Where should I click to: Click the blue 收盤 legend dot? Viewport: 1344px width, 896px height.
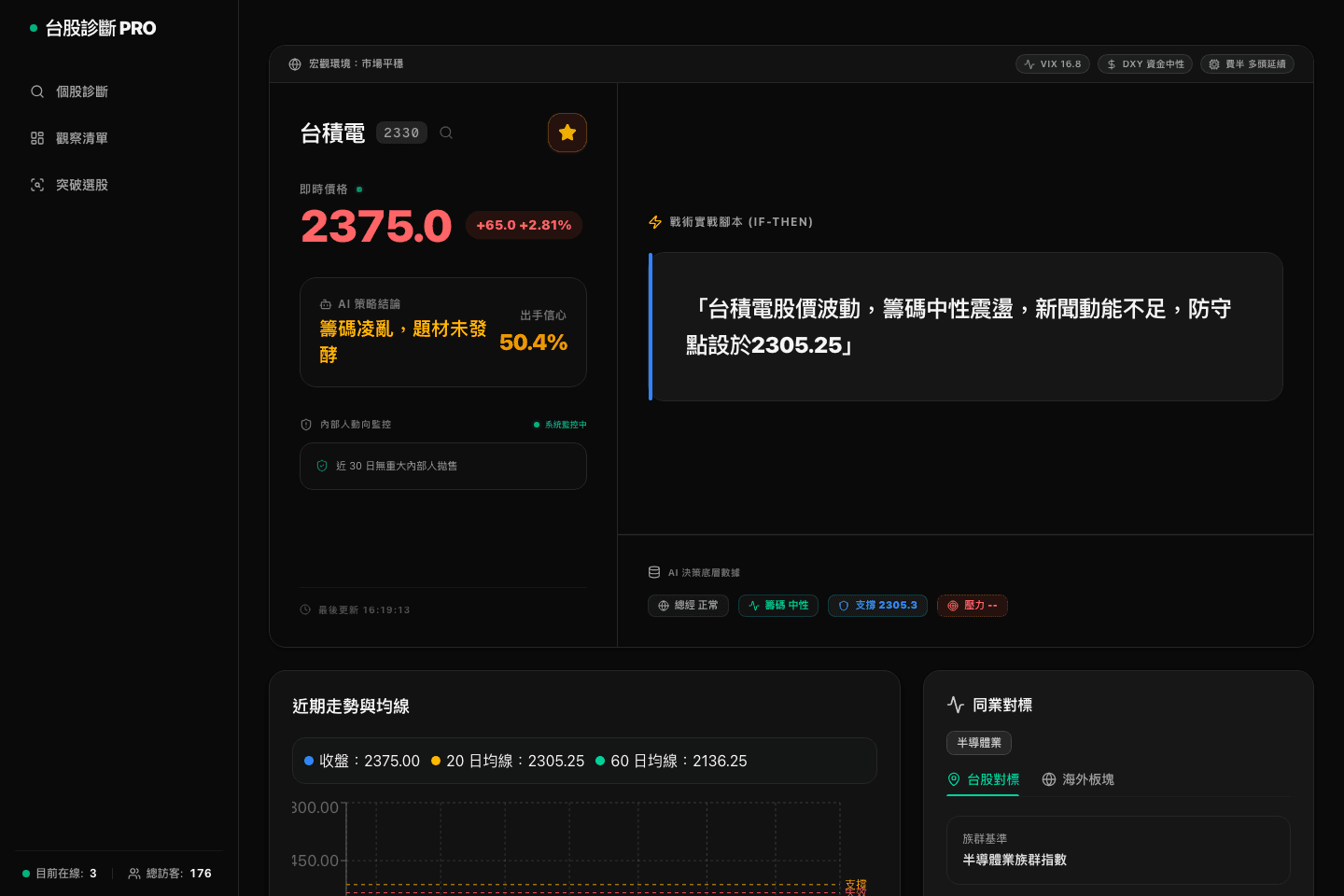pos(309,761)
